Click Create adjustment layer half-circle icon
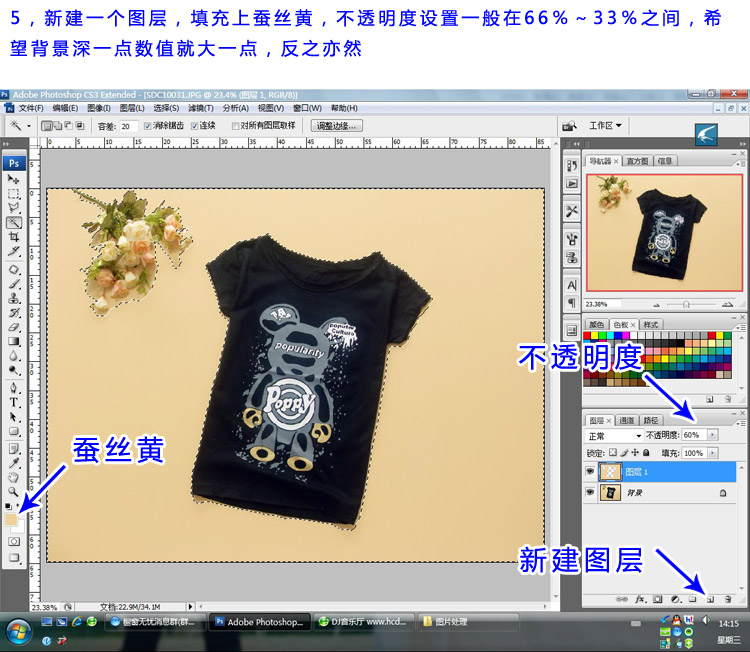Image resolution: width=750 pixels, height=652 pixels. point(675,599)
